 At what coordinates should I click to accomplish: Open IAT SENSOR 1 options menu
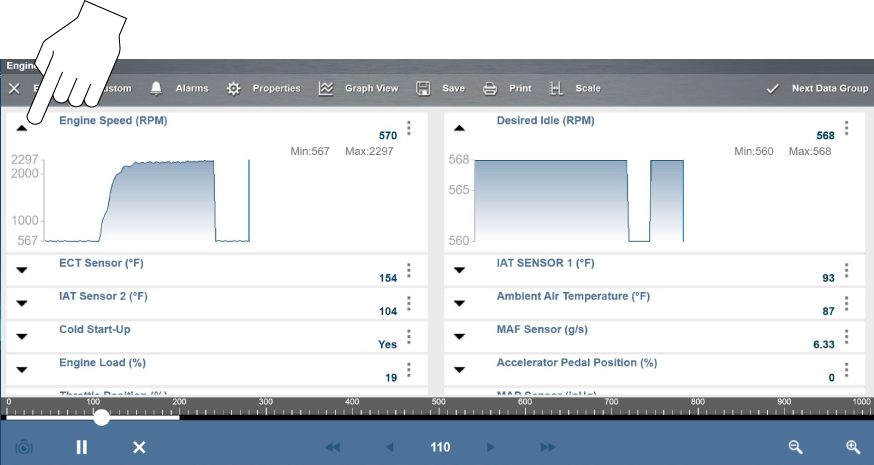(846, 270)
